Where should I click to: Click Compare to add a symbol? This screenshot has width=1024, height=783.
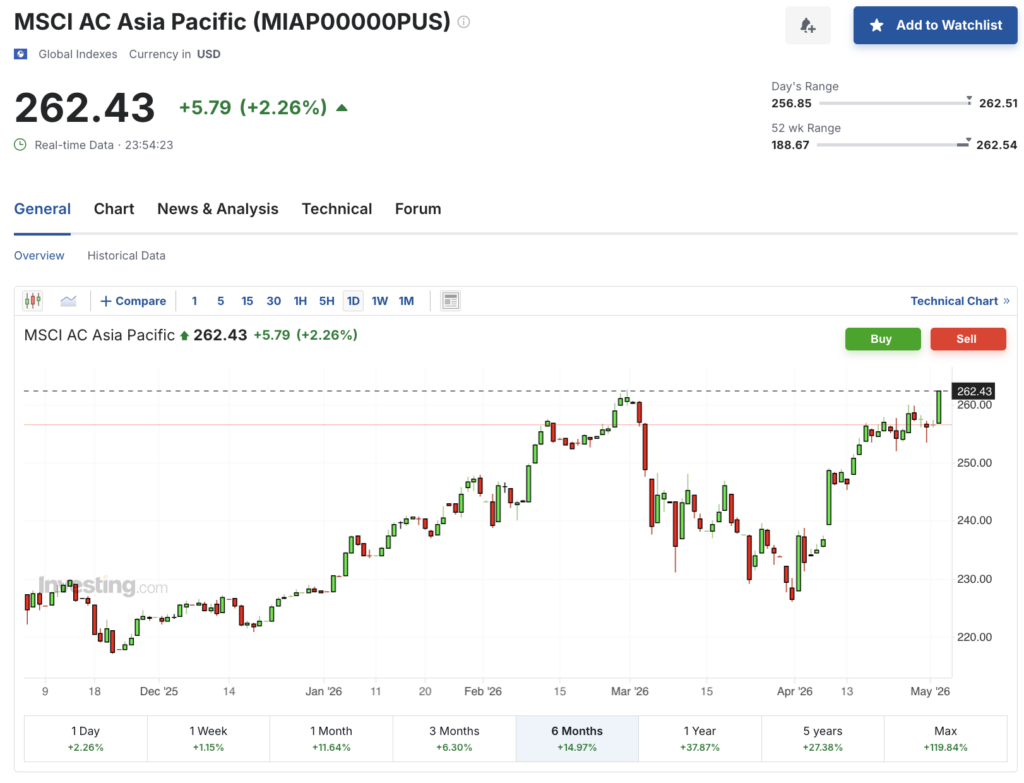133,301
